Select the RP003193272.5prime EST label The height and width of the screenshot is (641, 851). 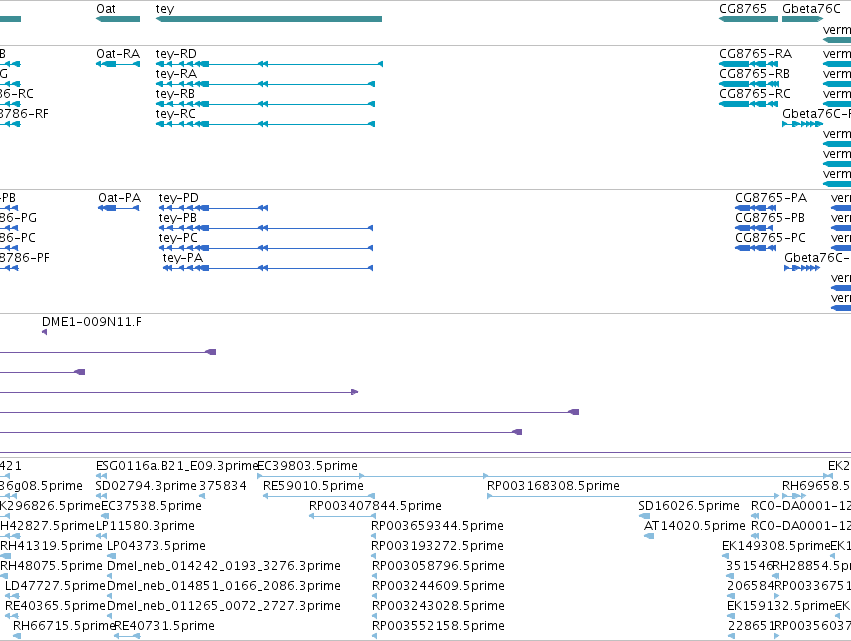click(437, 545)
